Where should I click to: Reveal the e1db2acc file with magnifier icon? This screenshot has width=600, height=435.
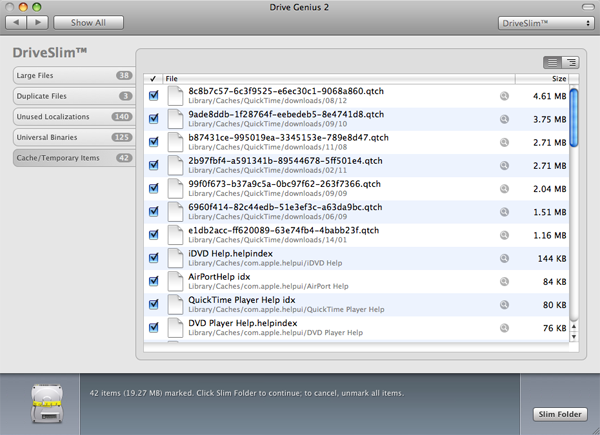coord(504,235)
